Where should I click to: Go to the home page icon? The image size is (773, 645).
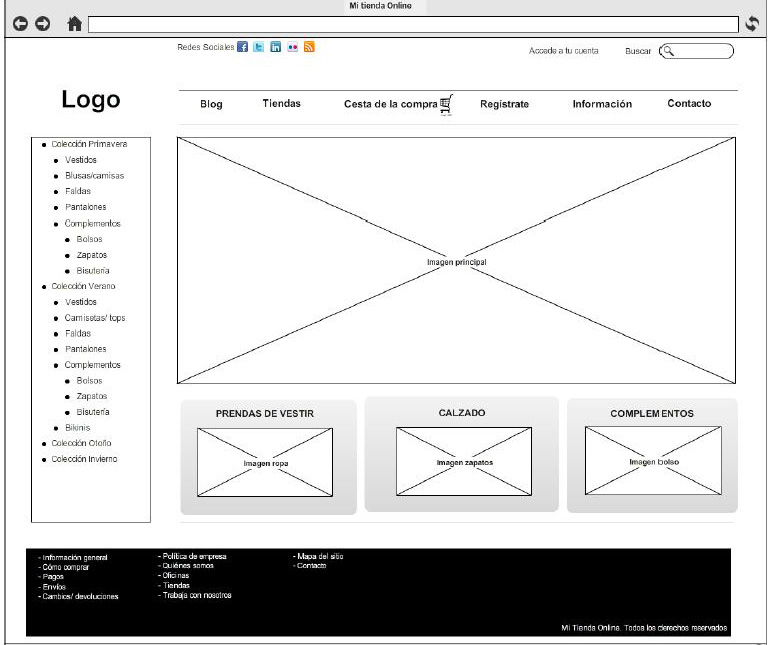74,24
